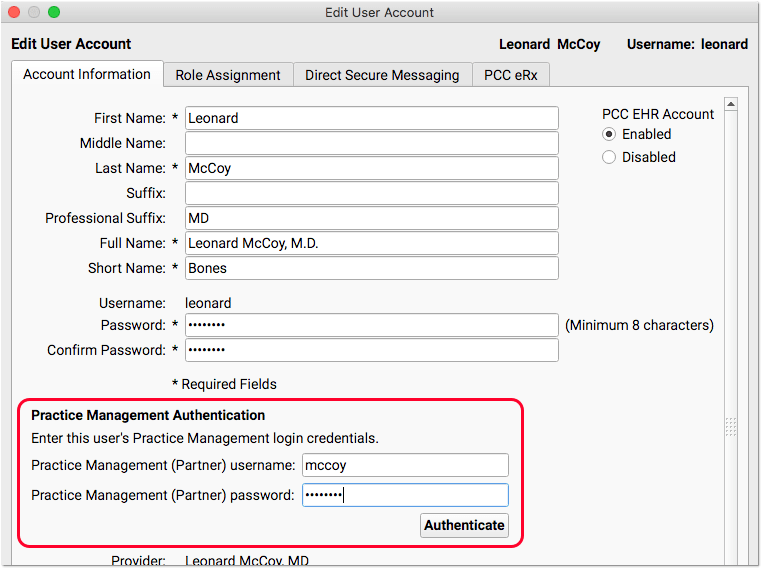
Task: Zoom window with green title bar button
Action: [x=54, y=12]
